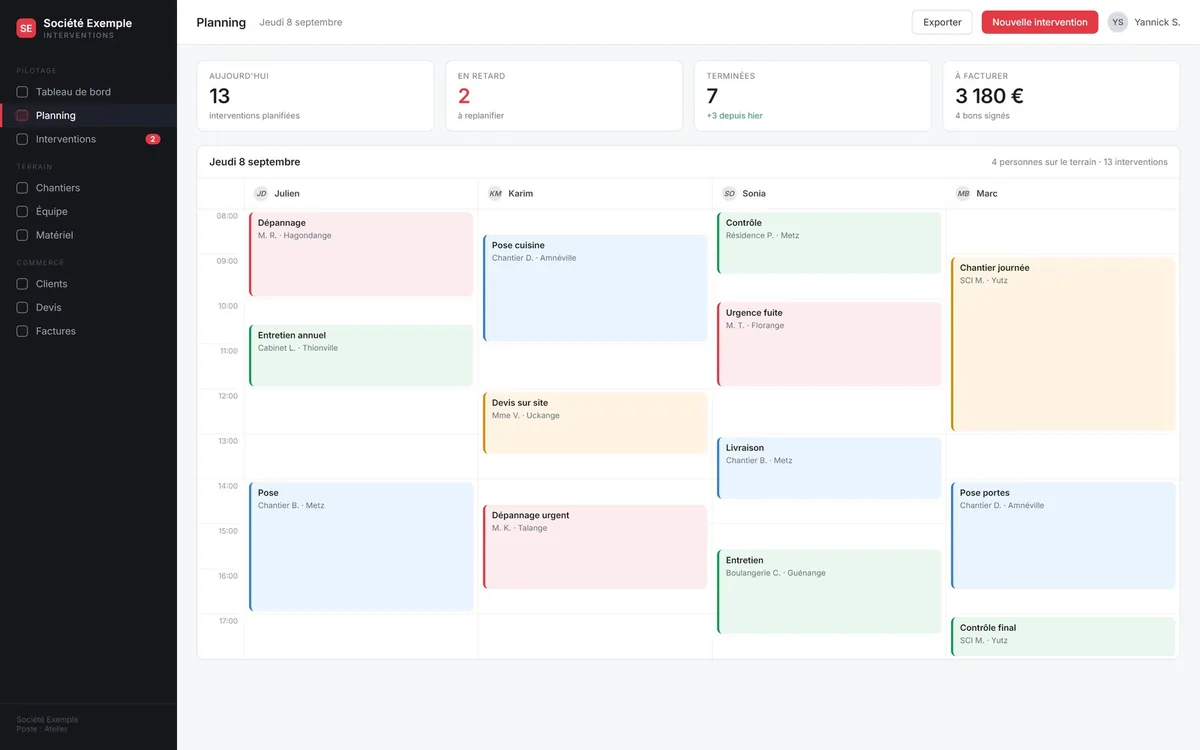Screen dimensions: 1200x750
Task: Click Sonia's SO avatar in the column header
Action: pos(729,193)
